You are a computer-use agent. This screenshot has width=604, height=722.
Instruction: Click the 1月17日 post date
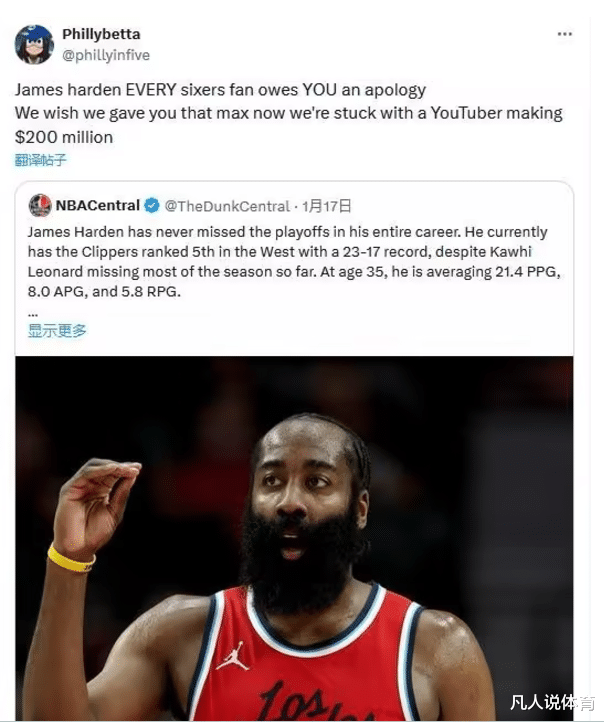pyautogui.click(x=326, y=206)
